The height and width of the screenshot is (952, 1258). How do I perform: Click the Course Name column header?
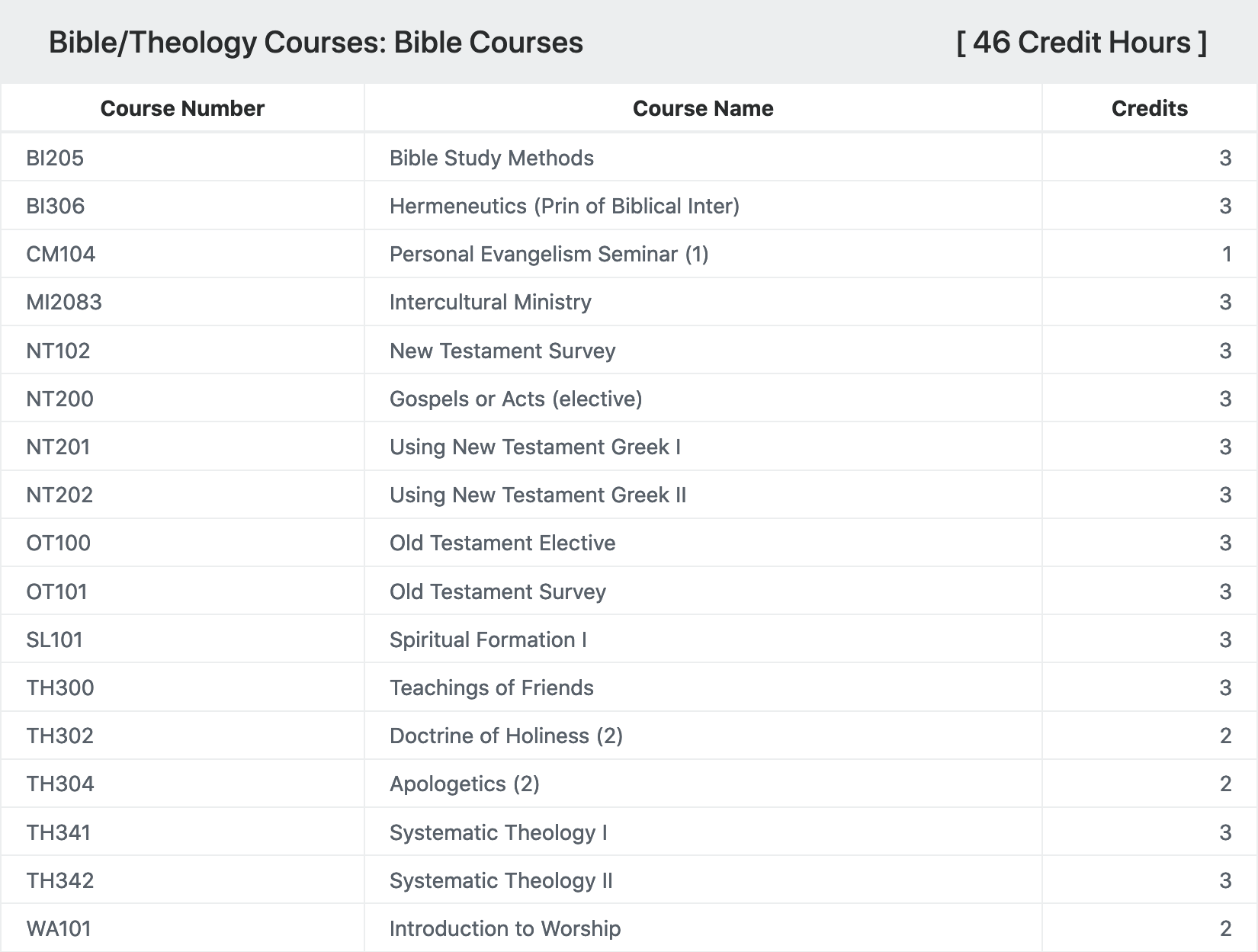(x=703, y=108)
